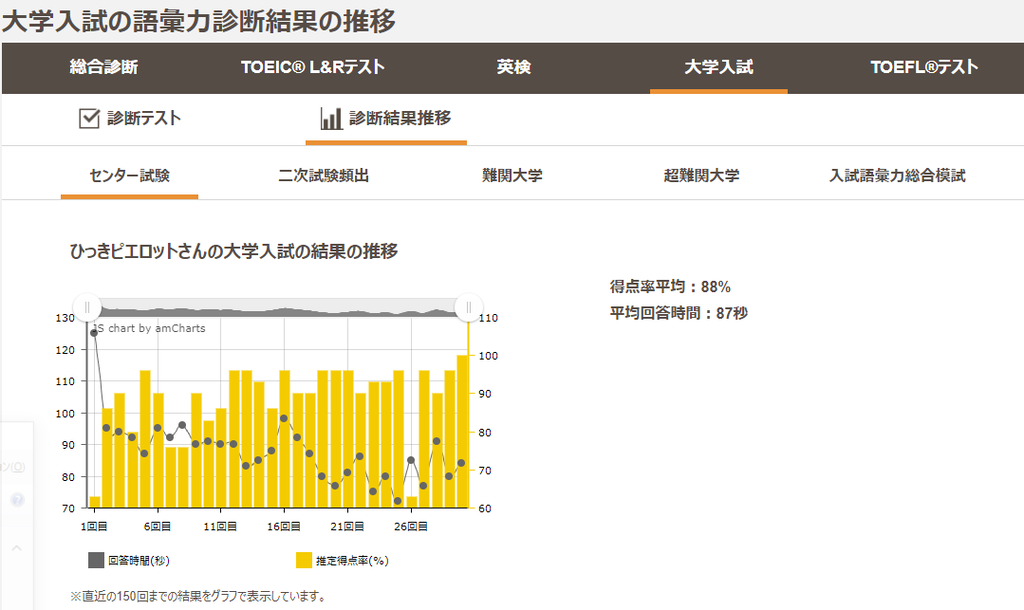Choose the 二次試験頻出 category
Screen dimensions: 1024x610
[x=323, y=176]
